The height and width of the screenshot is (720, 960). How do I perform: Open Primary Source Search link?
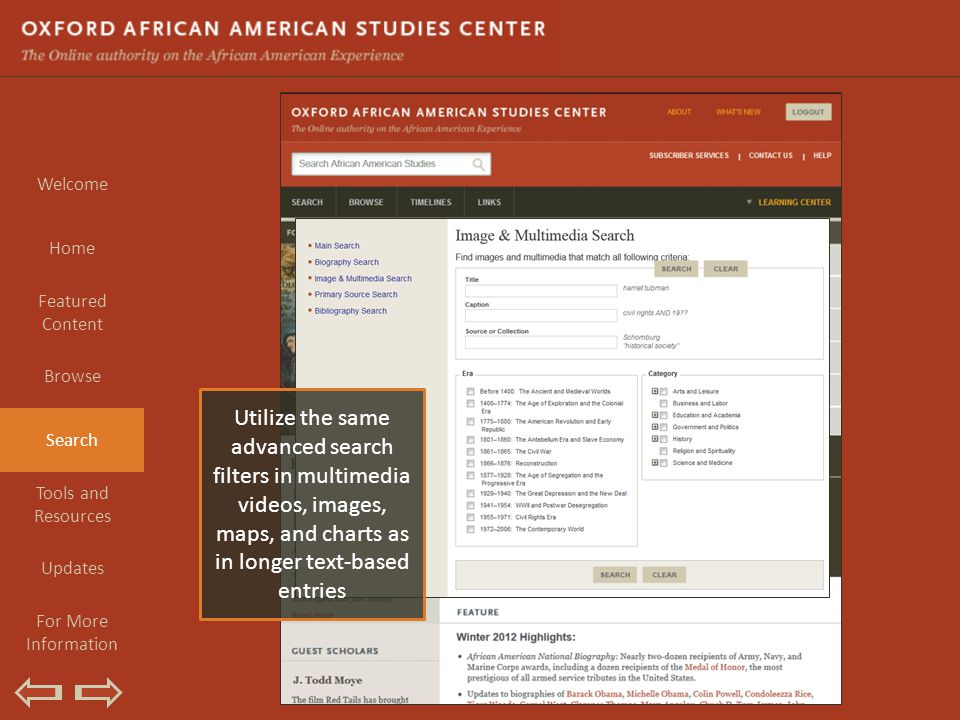356,294
